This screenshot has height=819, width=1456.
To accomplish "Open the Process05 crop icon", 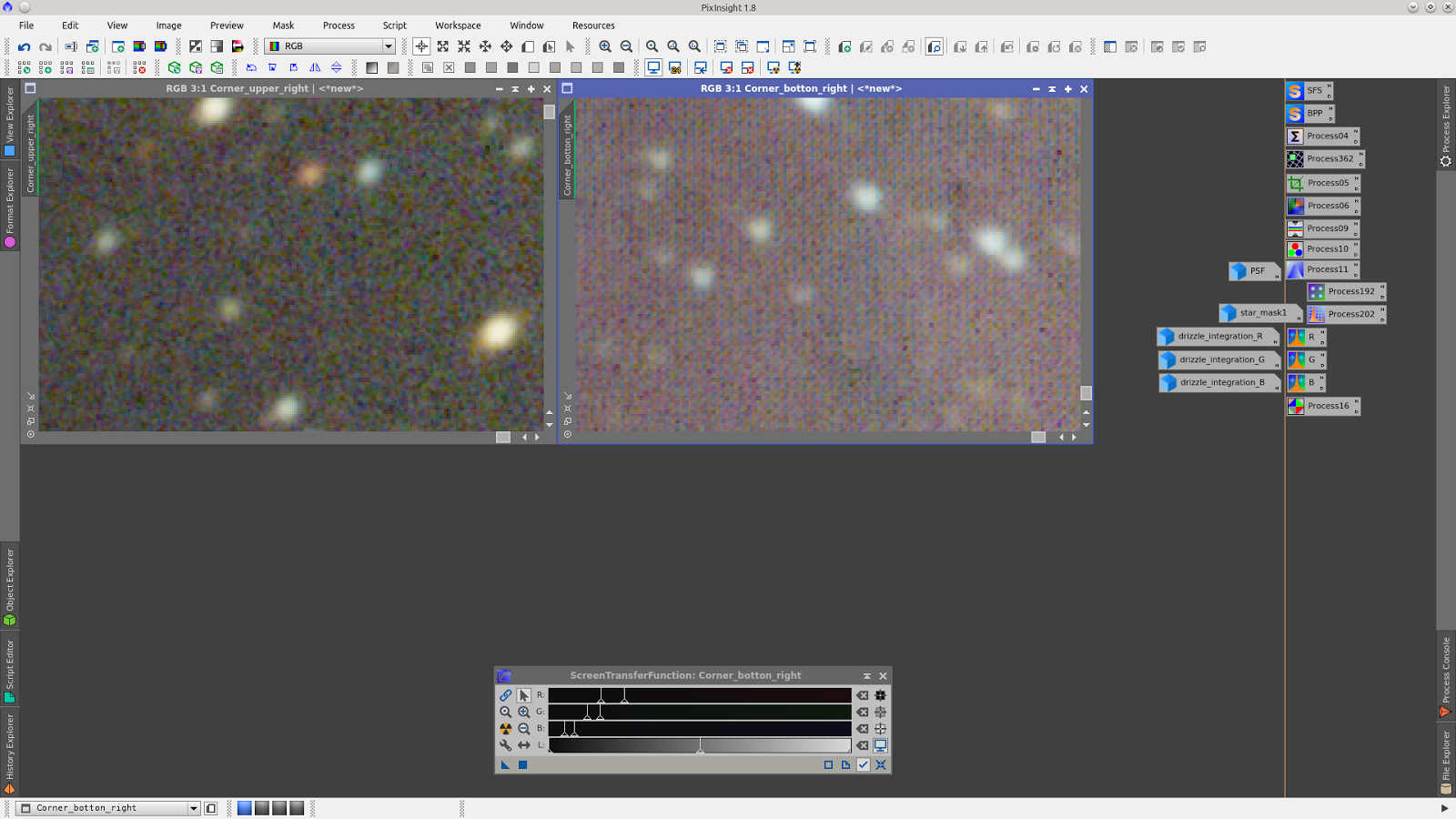I will (x=1323, y=183).
